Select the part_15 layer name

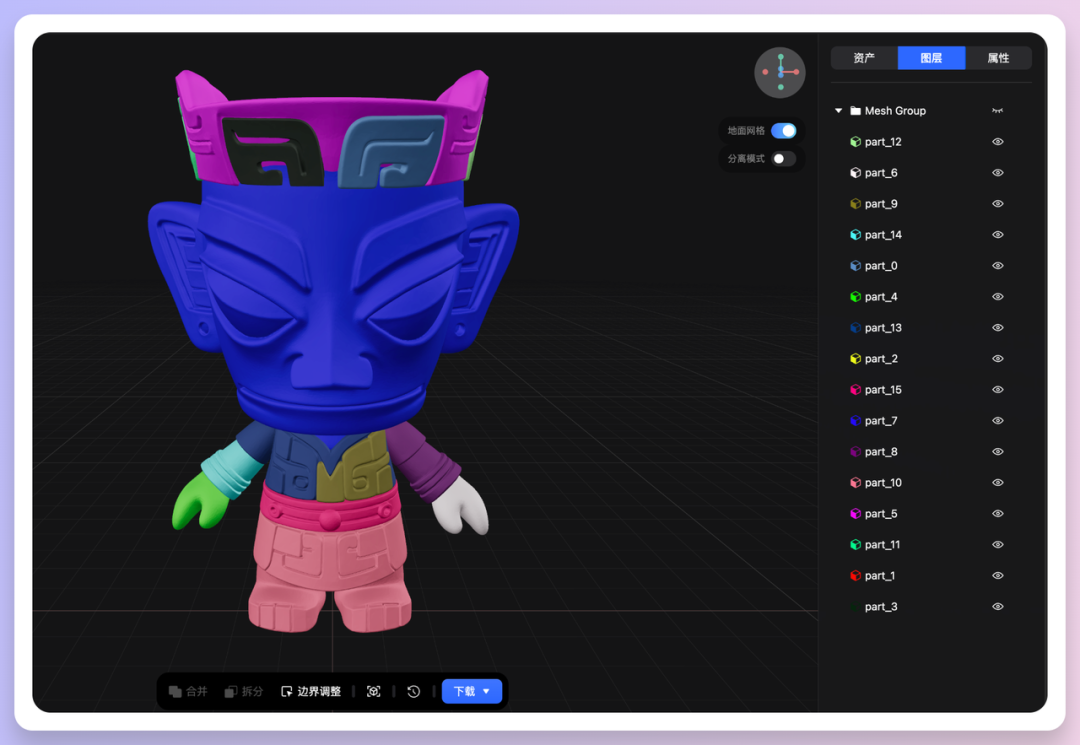[883, 390]
